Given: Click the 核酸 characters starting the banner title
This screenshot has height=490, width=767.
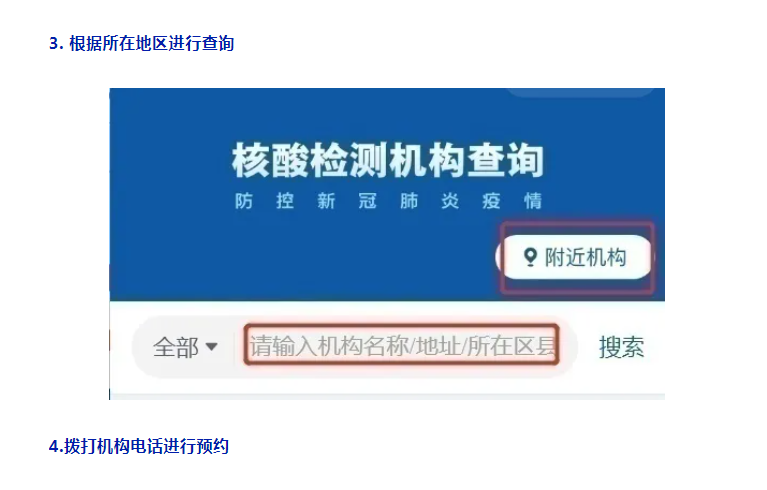Looking at the screenshot, I should [x=271, y=160].
